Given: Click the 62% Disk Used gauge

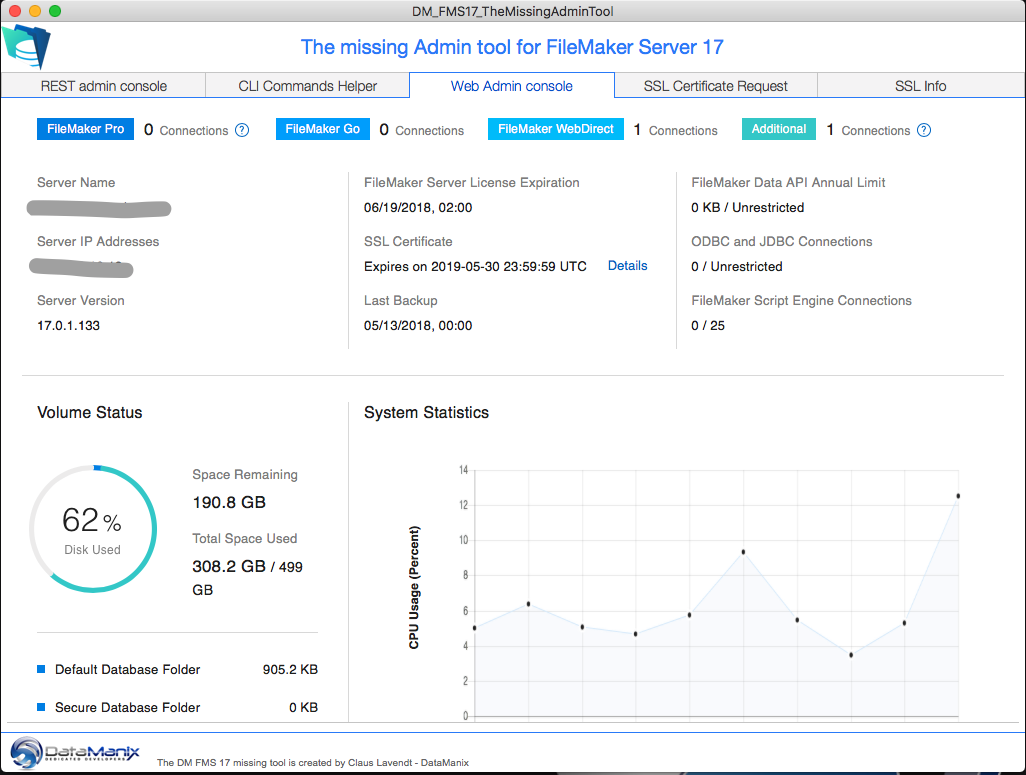Looking at the screenshot, I should [x=93, y=529].
